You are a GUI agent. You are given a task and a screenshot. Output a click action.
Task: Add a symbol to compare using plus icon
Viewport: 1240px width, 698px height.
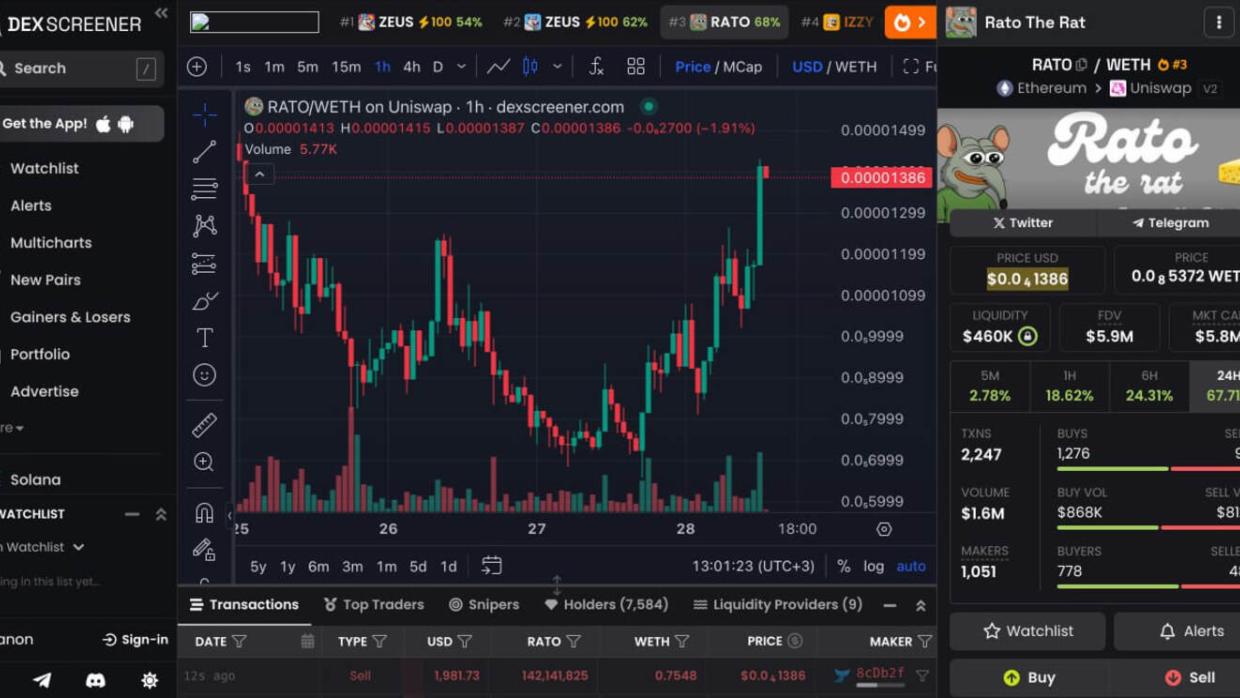coord(197,67)
